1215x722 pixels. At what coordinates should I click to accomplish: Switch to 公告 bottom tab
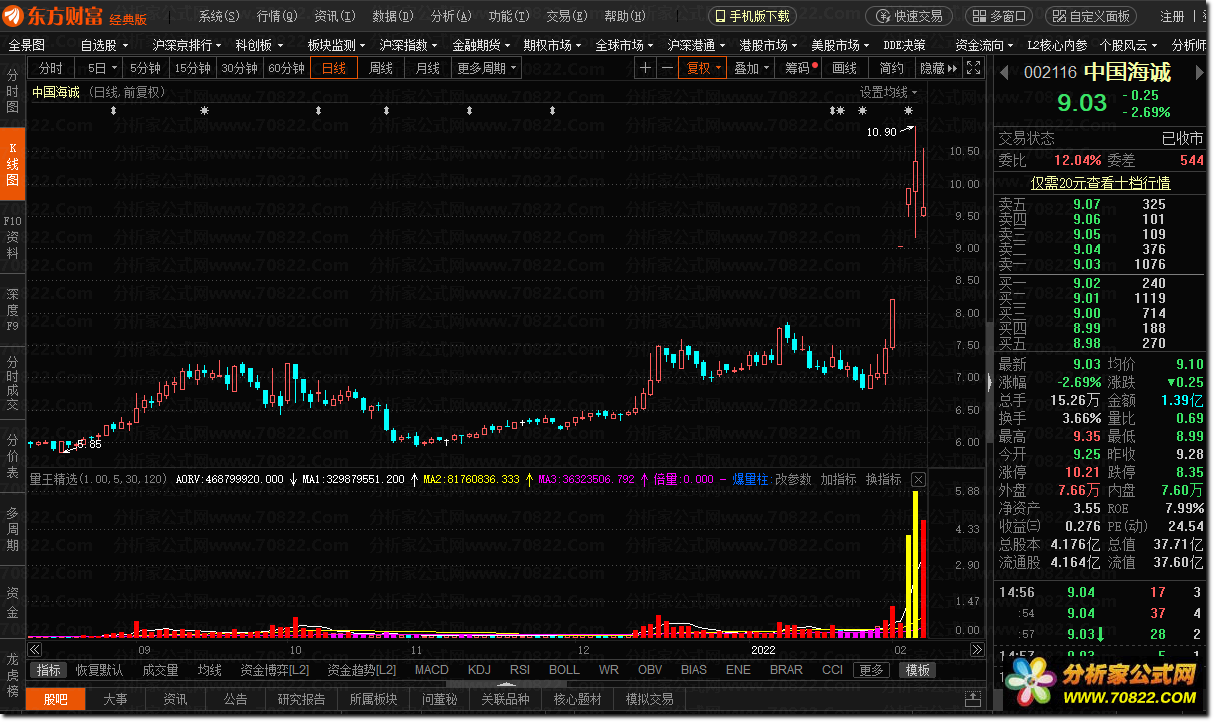pyautogui.click(x=235, y=699)
